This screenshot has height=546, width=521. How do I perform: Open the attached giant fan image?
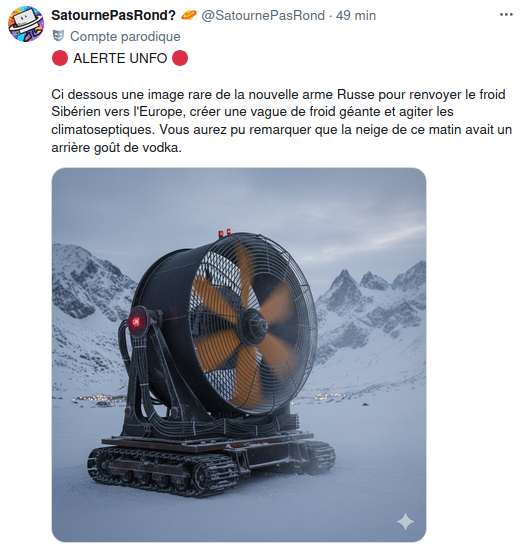[239, 354]
